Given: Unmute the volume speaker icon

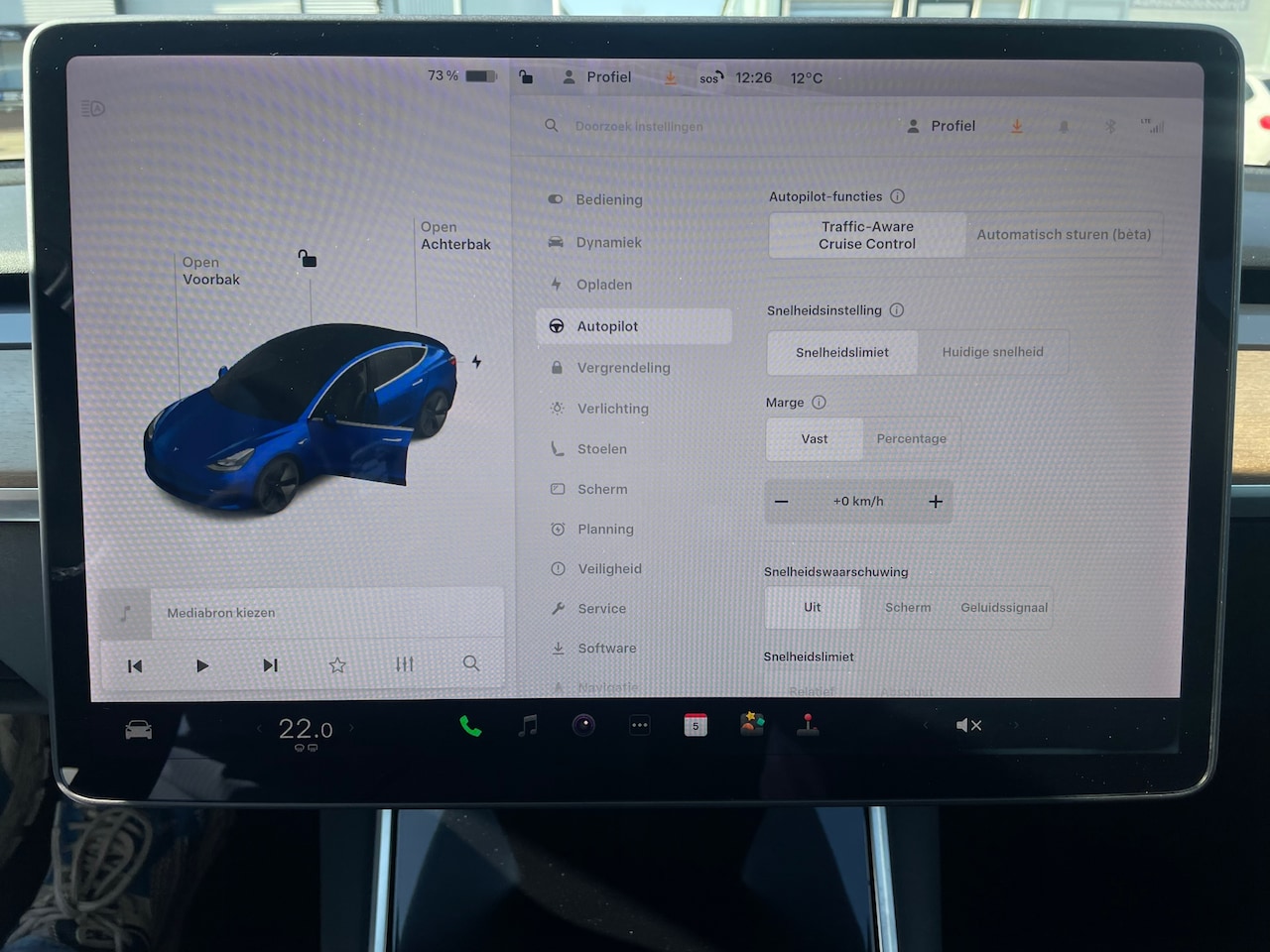Looking at the screenshot, I should [967, 726].
